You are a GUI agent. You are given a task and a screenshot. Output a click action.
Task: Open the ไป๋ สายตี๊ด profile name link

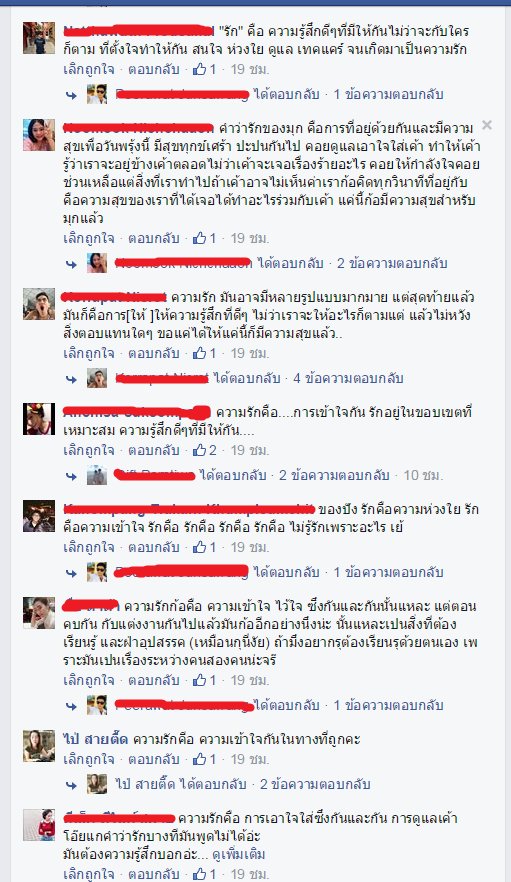(x=95, y=739)
